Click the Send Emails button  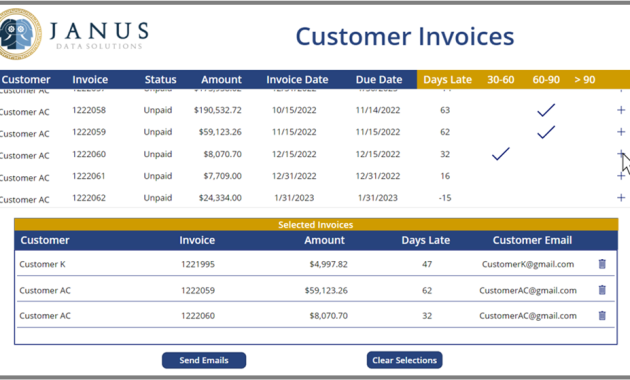(x=204, y=360)
